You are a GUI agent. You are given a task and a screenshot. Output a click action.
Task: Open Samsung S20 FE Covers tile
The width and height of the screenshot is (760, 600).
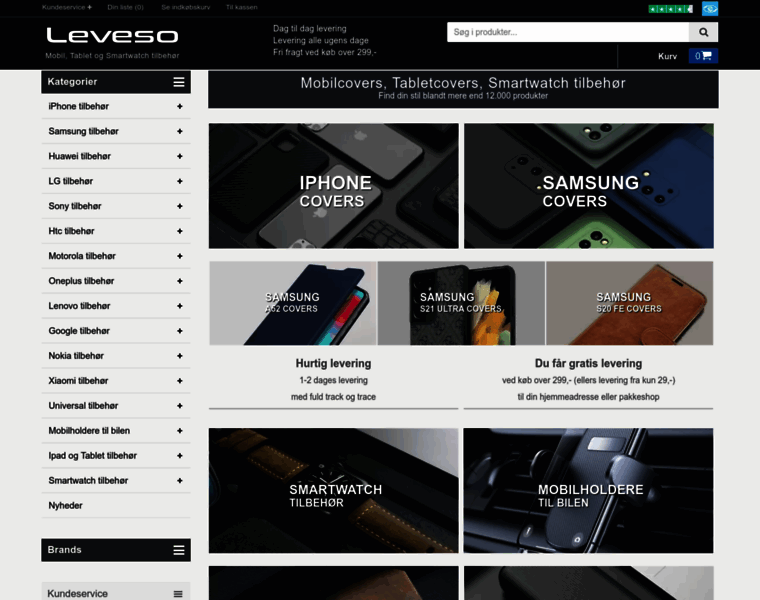point(630,303)
